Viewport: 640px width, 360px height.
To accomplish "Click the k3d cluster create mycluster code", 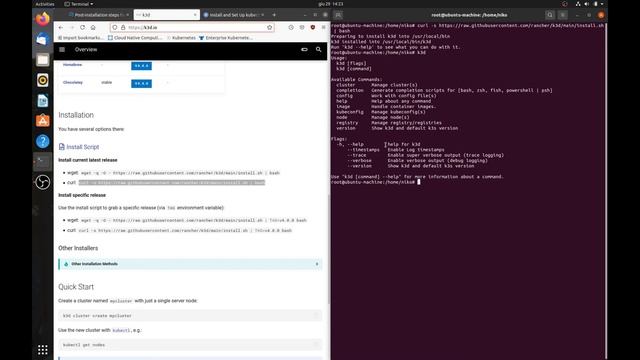I will pos(190,316).
